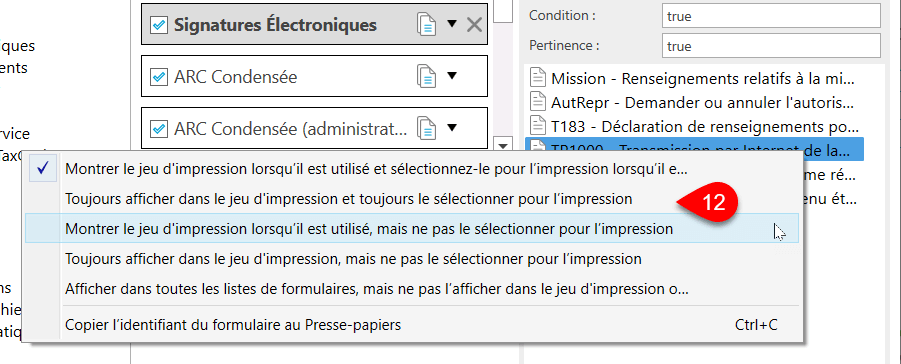
Task: Open the ARC Condensée dropdown arrow
Action: tap(452, 76)
